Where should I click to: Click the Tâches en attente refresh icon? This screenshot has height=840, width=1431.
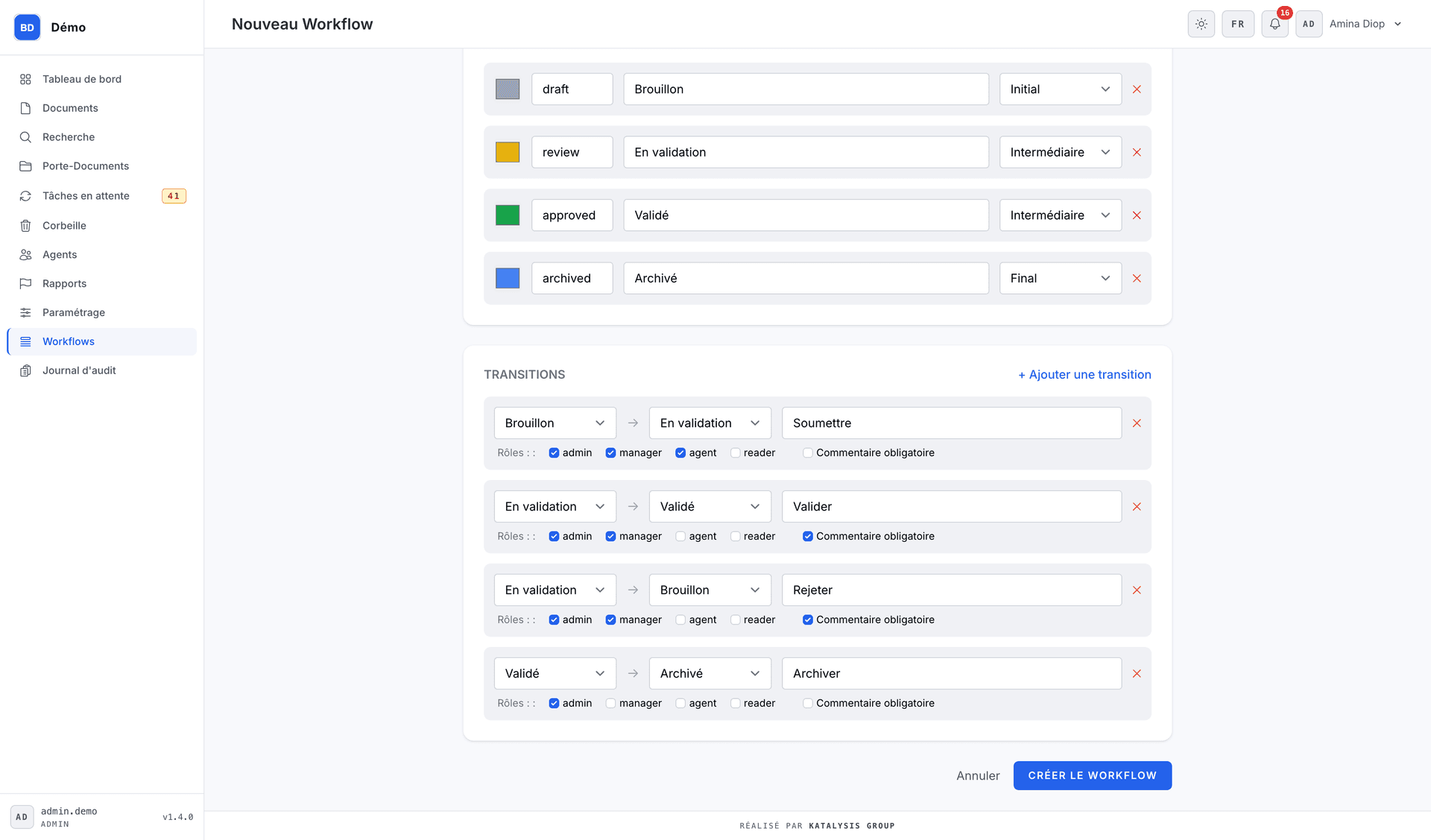(x=25, y=196)
